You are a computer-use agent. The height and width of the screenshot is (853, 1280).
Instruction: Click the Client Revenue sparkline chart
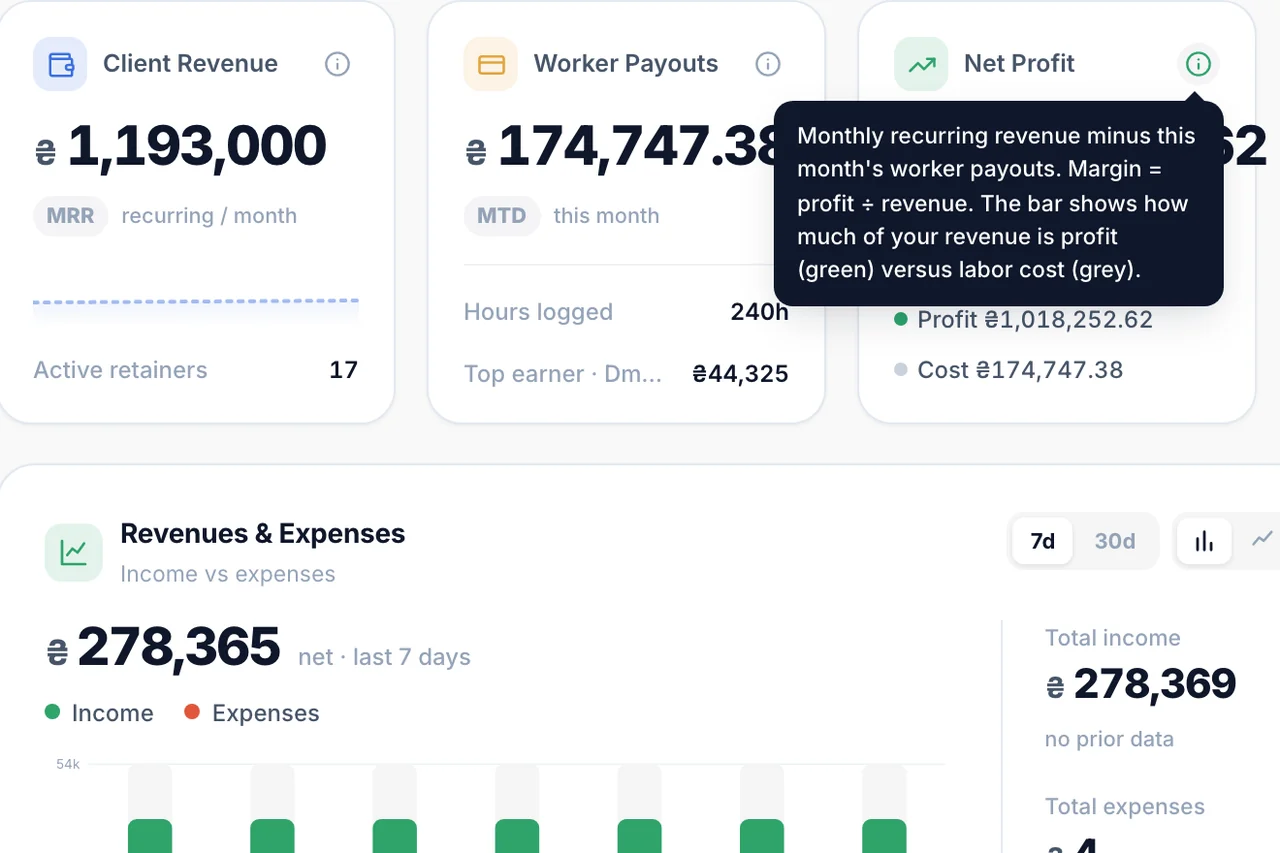196,310
